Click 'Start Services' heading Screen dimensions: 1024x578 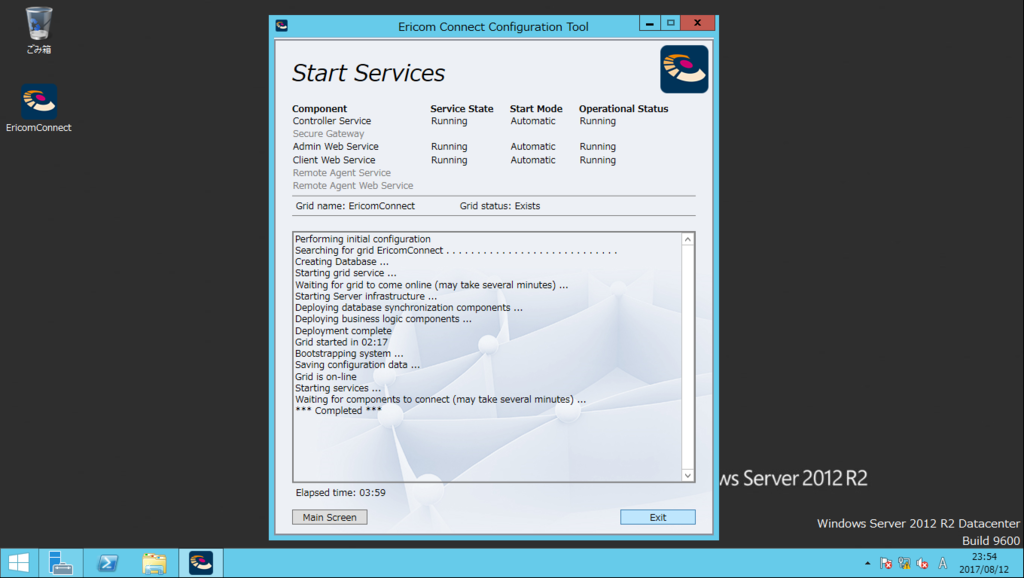tap(368, 72)
